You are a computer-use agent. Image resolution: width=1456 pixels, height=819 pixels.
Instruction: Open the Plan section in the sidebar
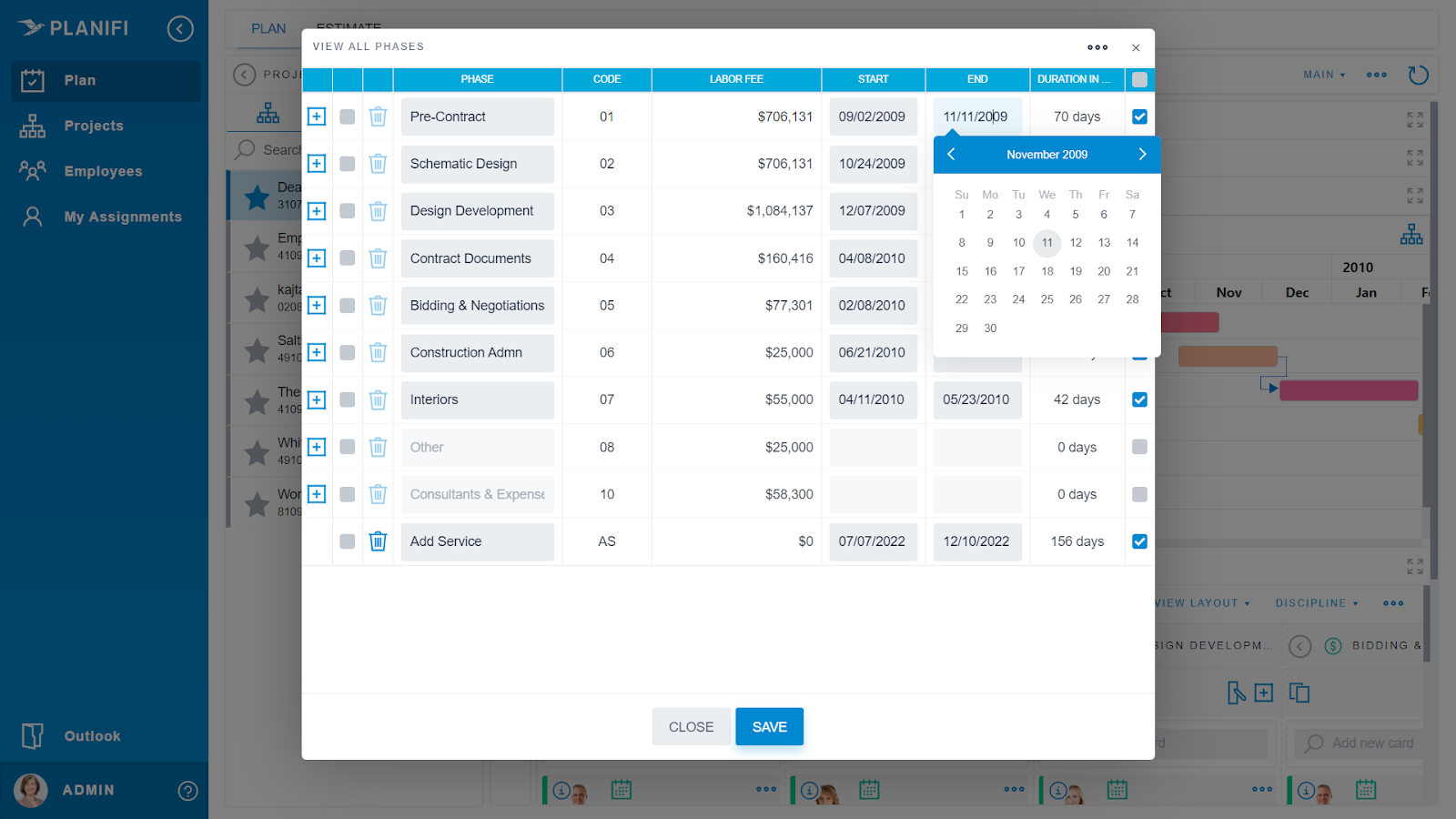pos(78,80)
